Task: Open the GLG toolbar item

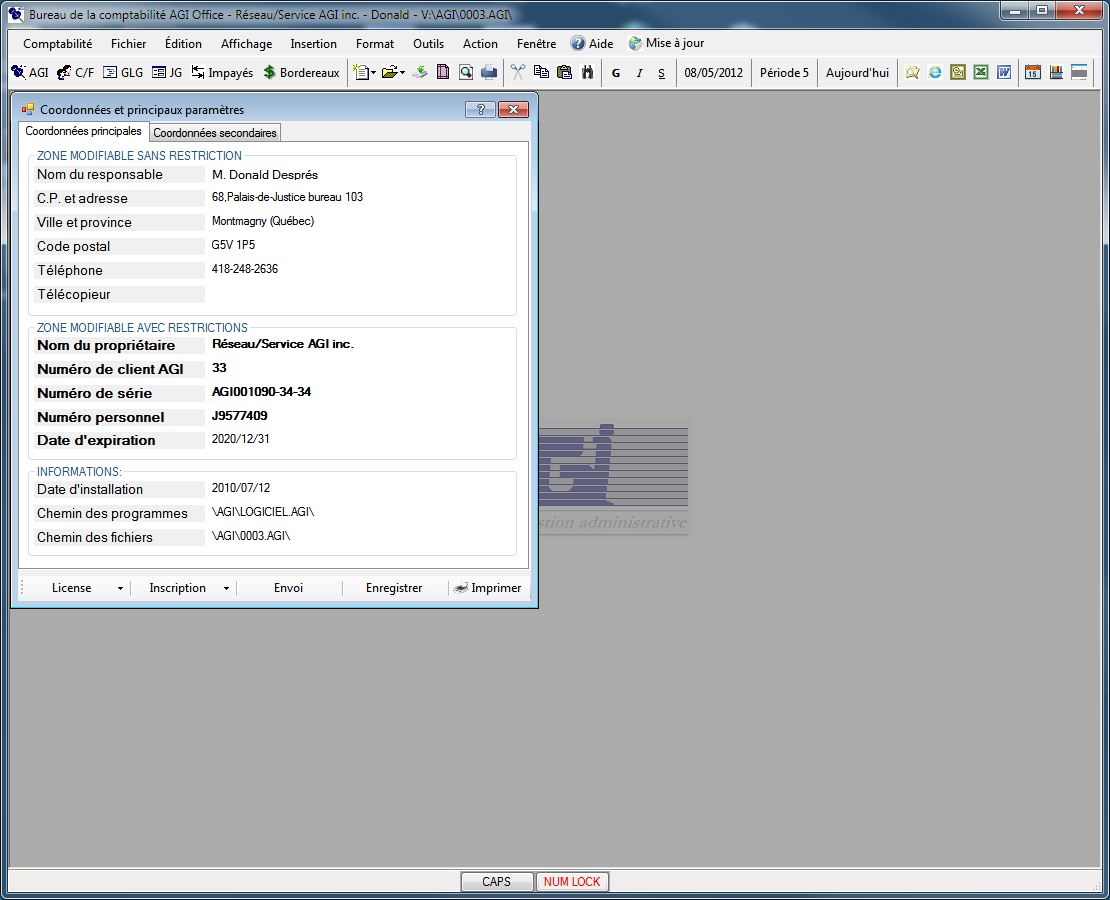Action: (x=123, y=72)
